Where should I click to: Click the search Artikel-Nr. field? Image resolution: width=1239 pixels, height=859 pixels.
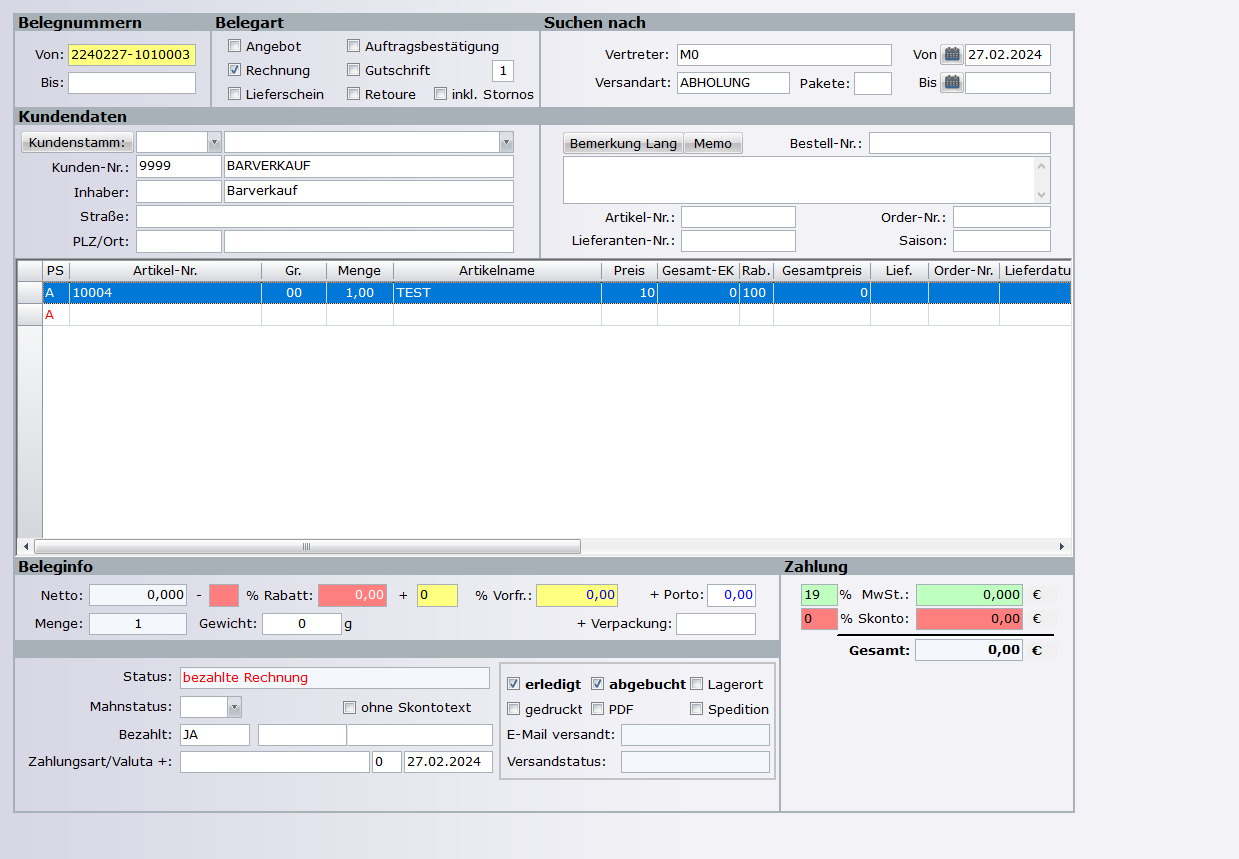coord(738,217)
